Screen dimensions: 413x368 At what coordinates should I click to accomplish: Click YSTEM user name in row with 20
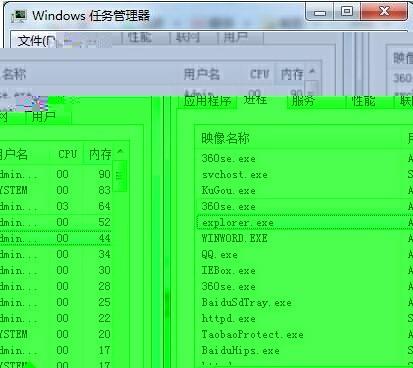(14, 334)
